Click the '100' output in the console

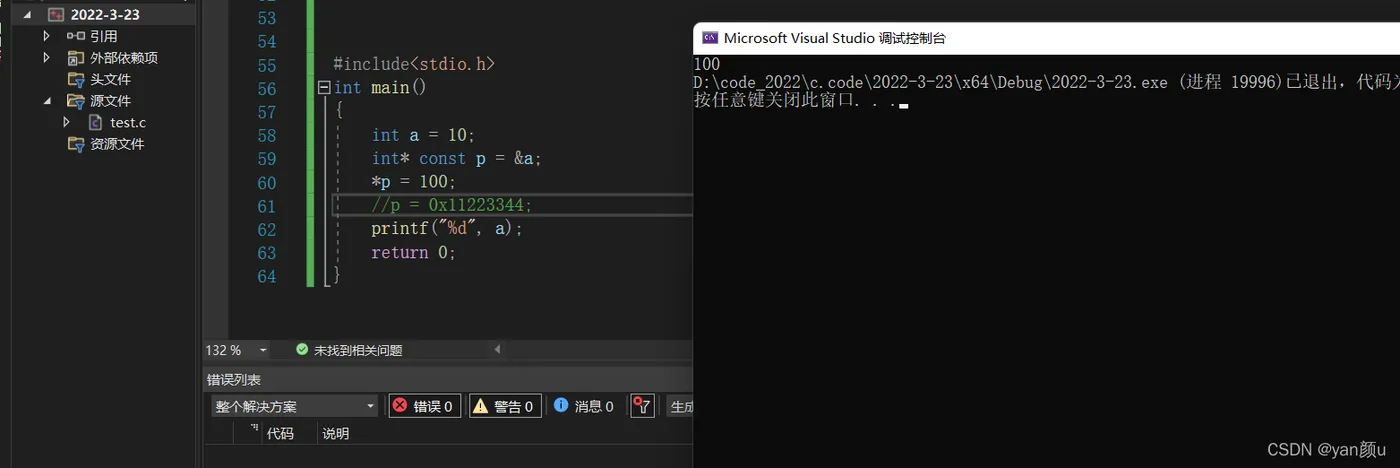(x=706, y=64)
